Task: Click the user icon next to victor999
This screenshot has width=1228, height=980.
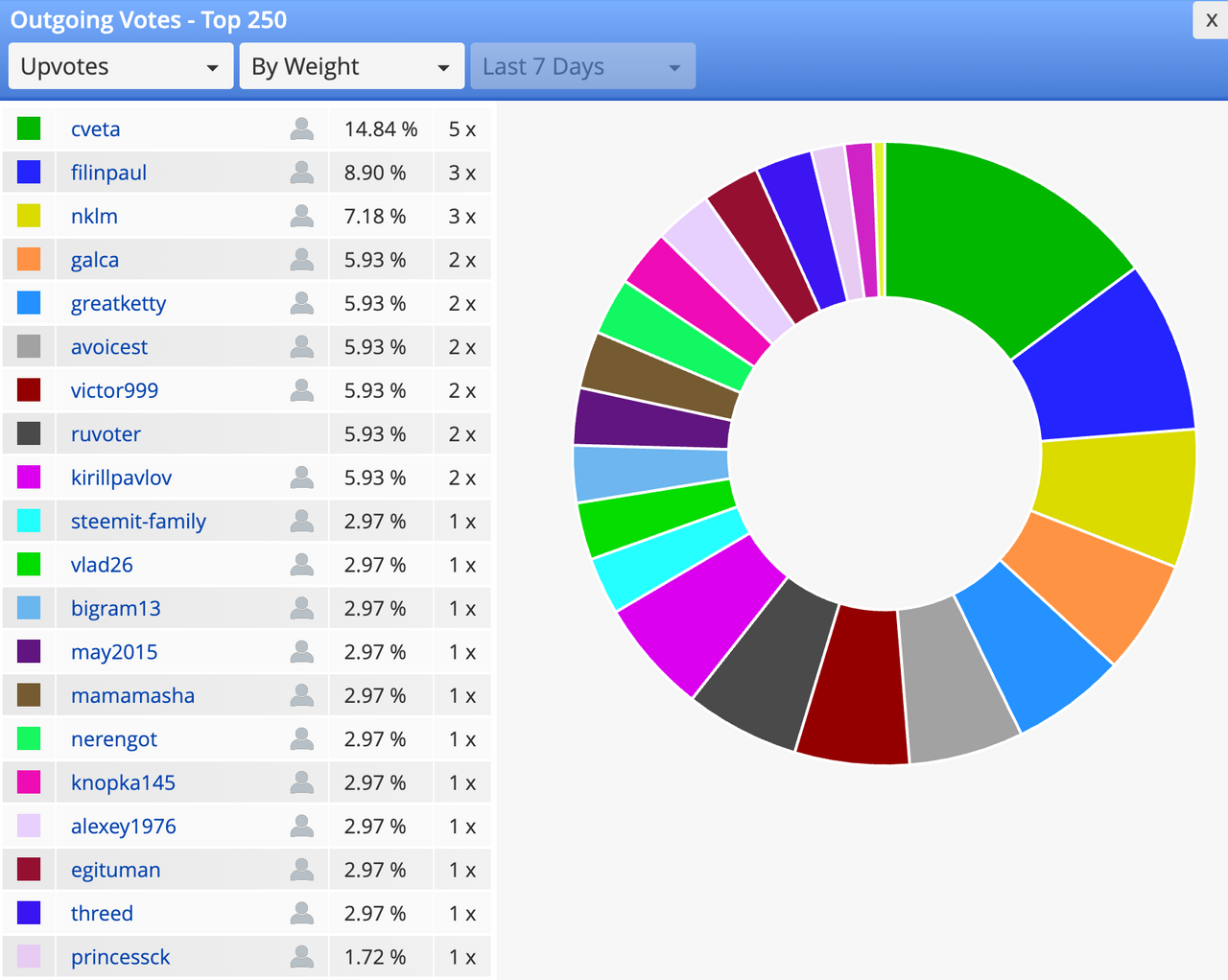Action: coord(302,390)
